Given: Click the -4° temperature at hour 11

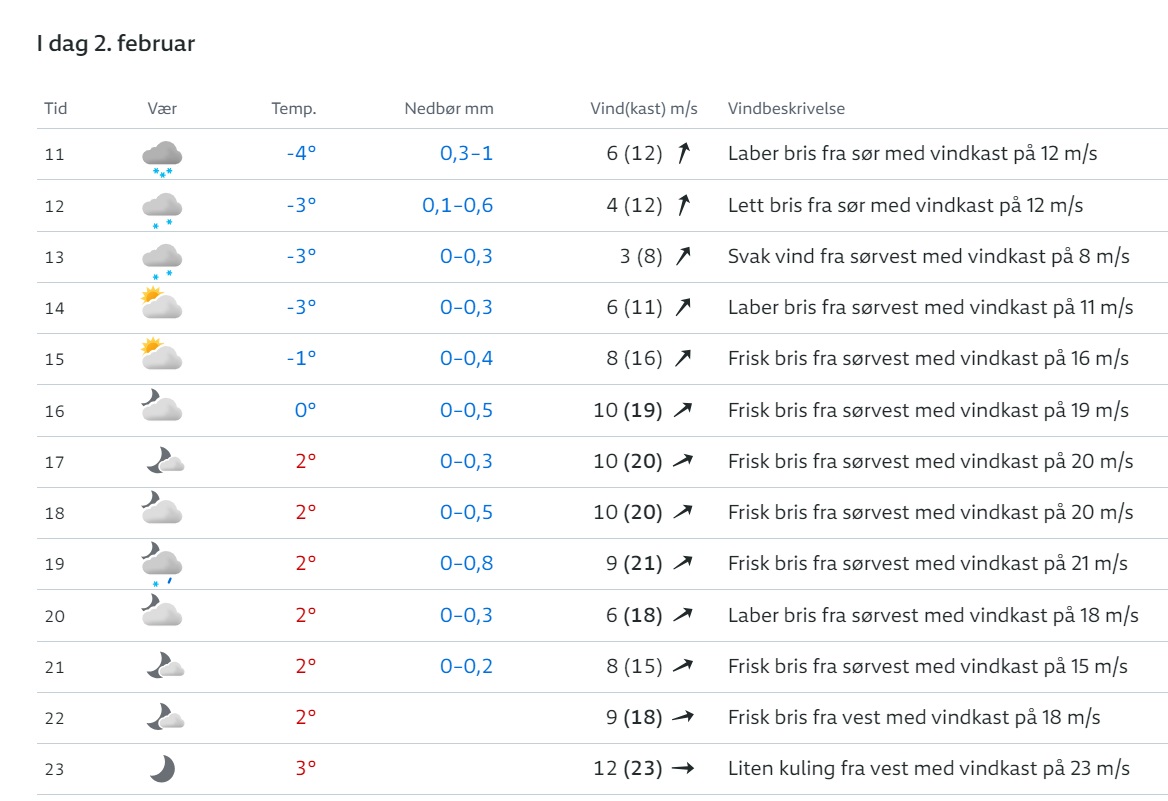Looking at the screenshot, I should coord(302,153).
